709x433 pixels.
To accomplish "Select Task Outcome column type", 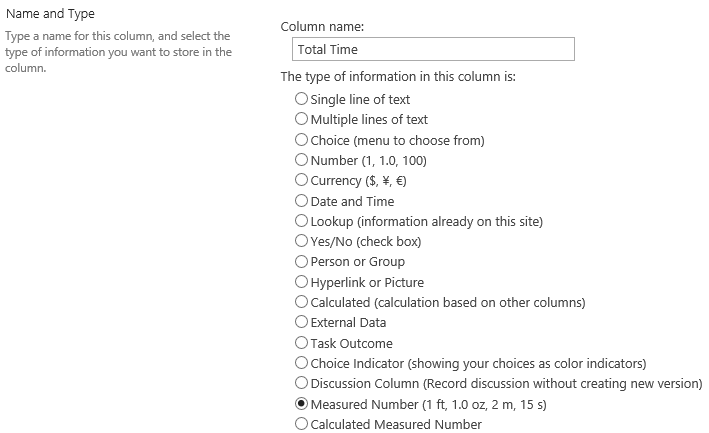I will [301, 343].
